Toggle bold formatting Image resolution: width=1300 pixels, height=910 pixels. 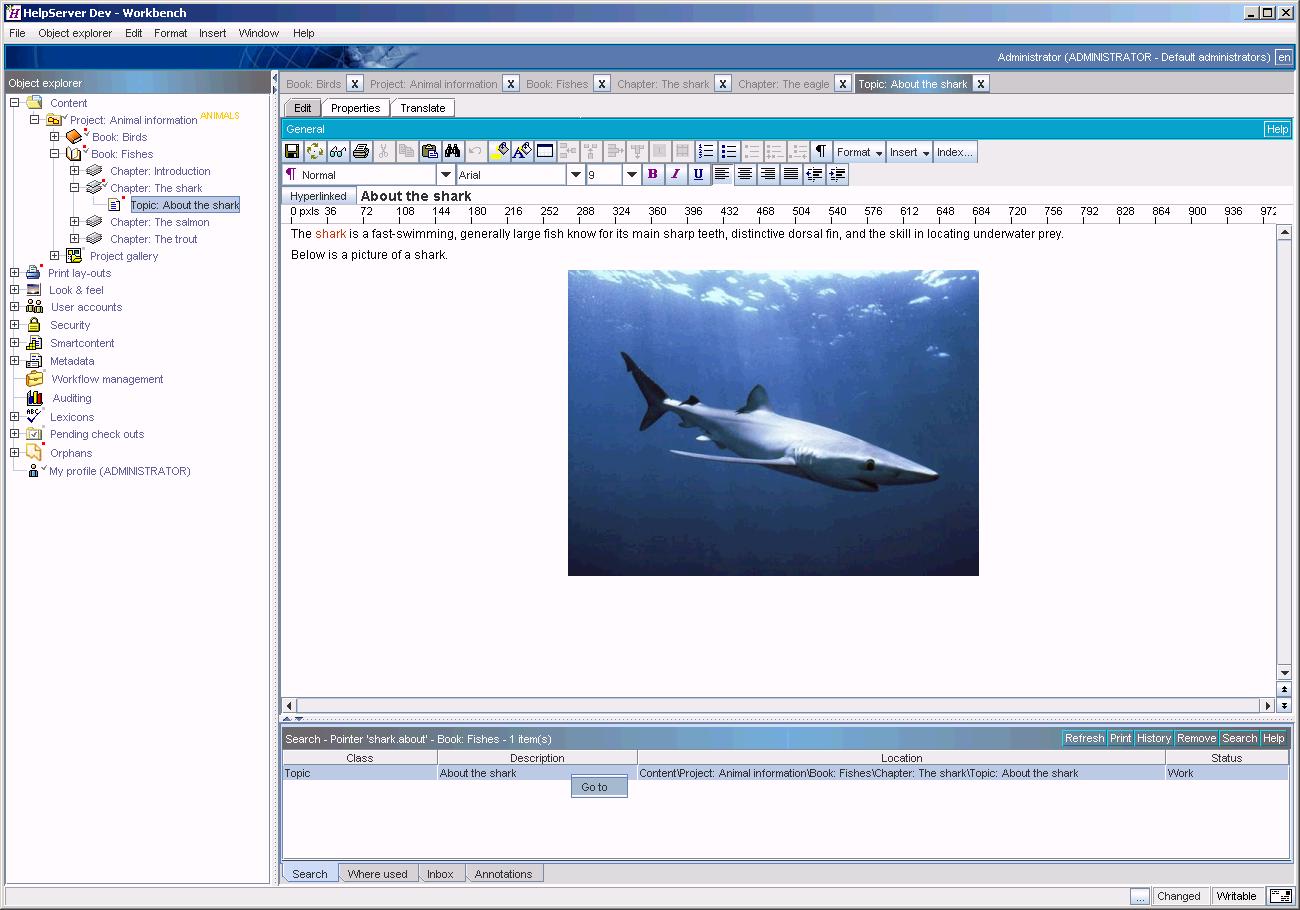(x=652, y=175)
